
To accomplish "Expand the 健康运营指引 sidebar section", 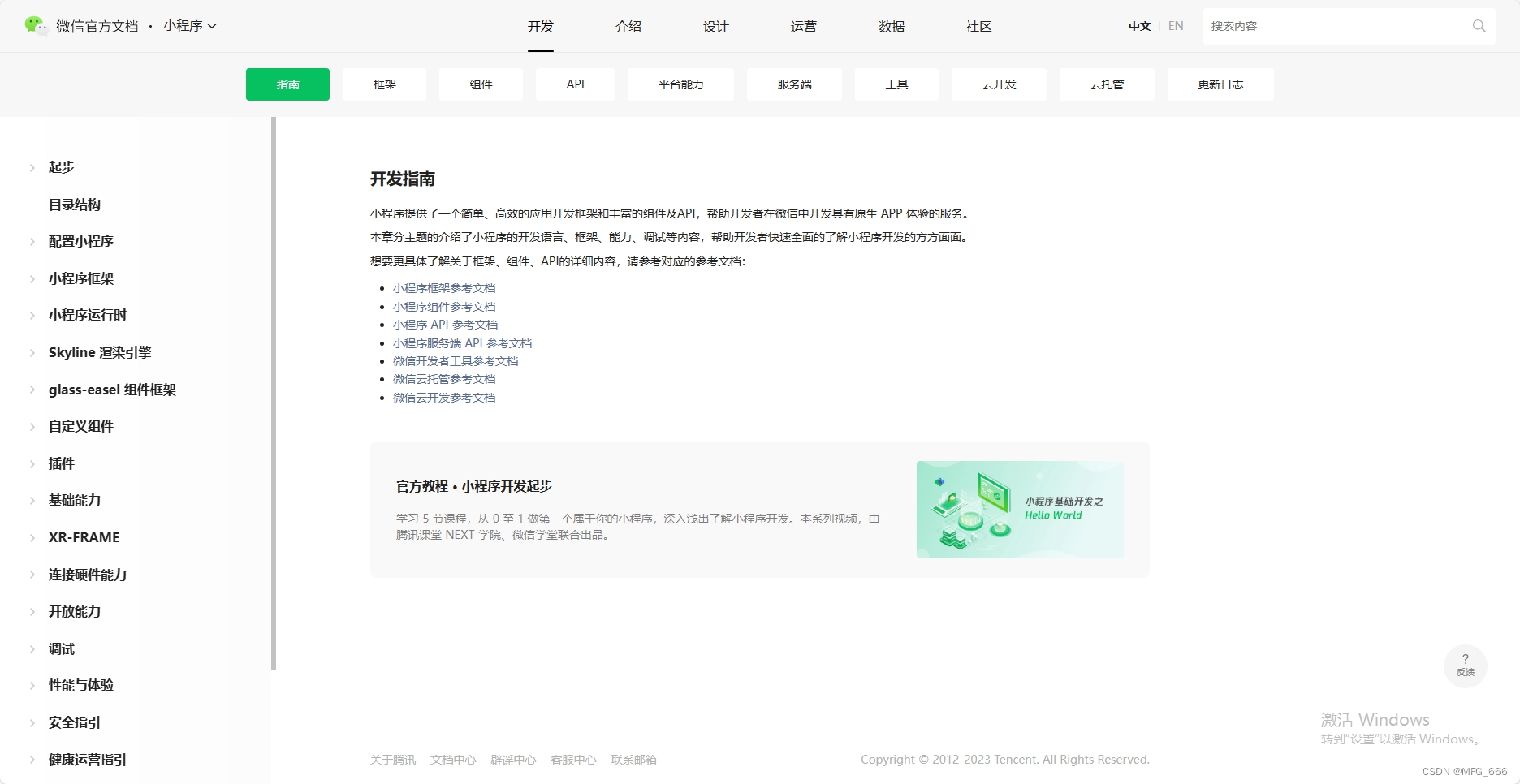I will pos(32,760).
